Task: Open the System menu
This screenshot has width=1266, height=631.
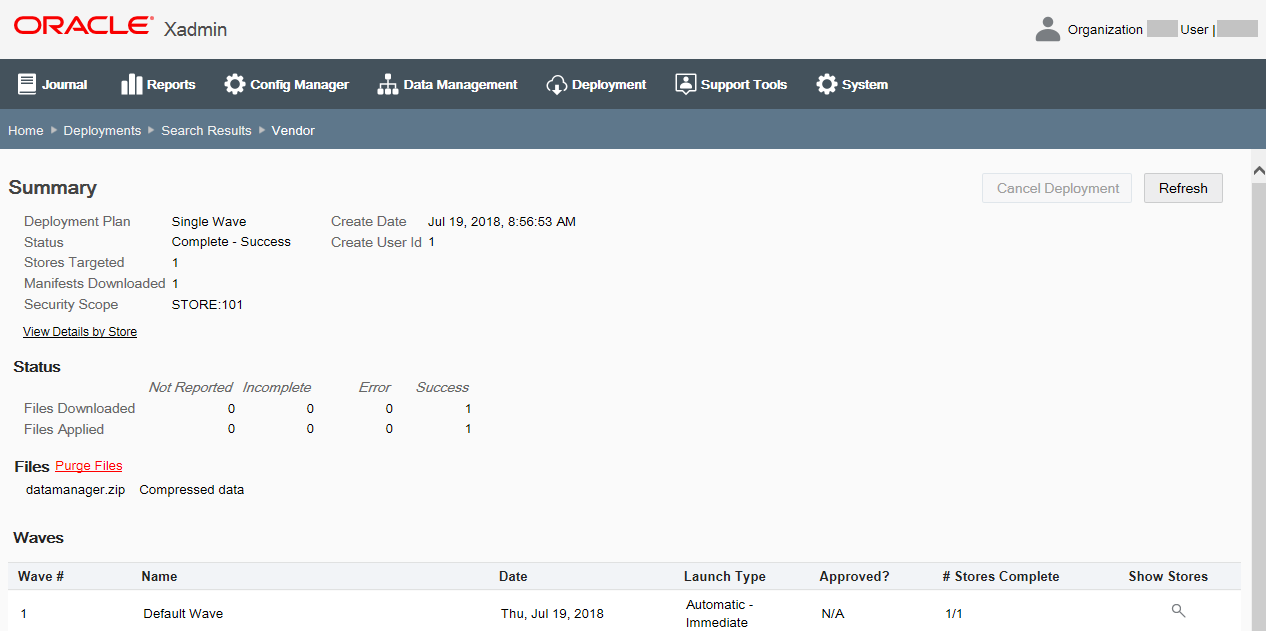Action: [x=851, y=84]
